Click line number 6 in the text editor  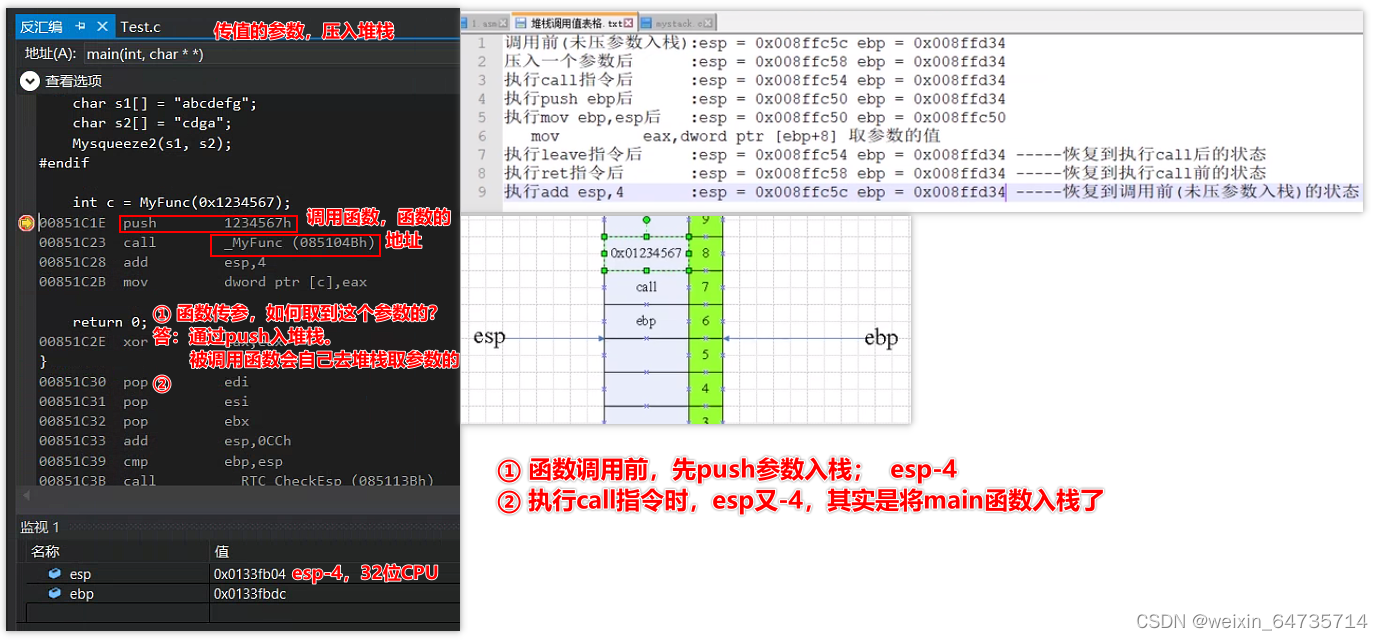(481, 136)
